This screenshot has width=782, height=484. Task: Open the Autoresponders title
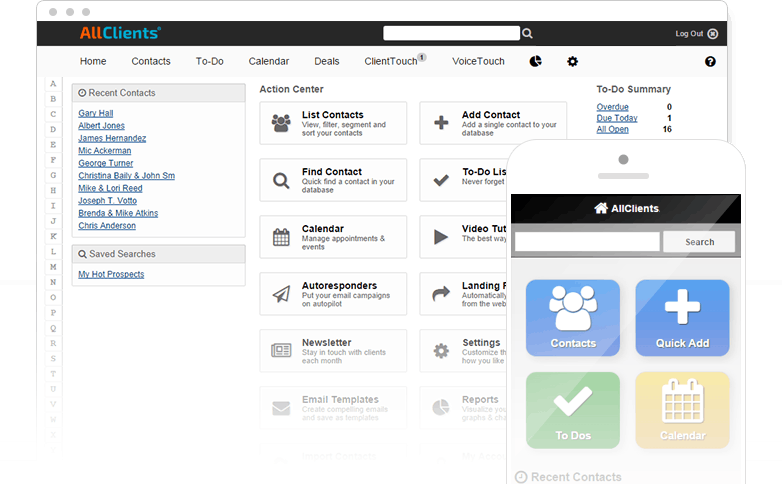tap(339, 286)
